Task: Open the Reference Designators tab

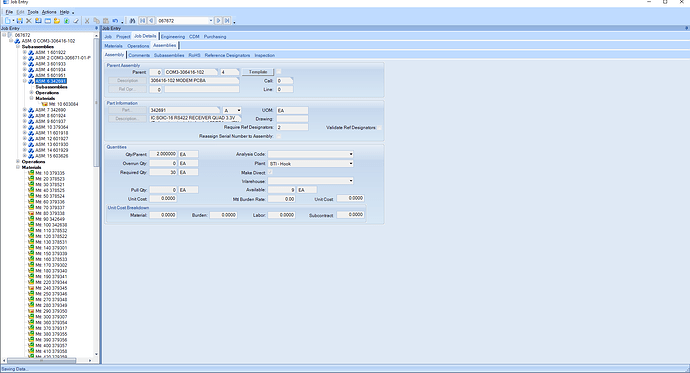Action: [227, 55]
